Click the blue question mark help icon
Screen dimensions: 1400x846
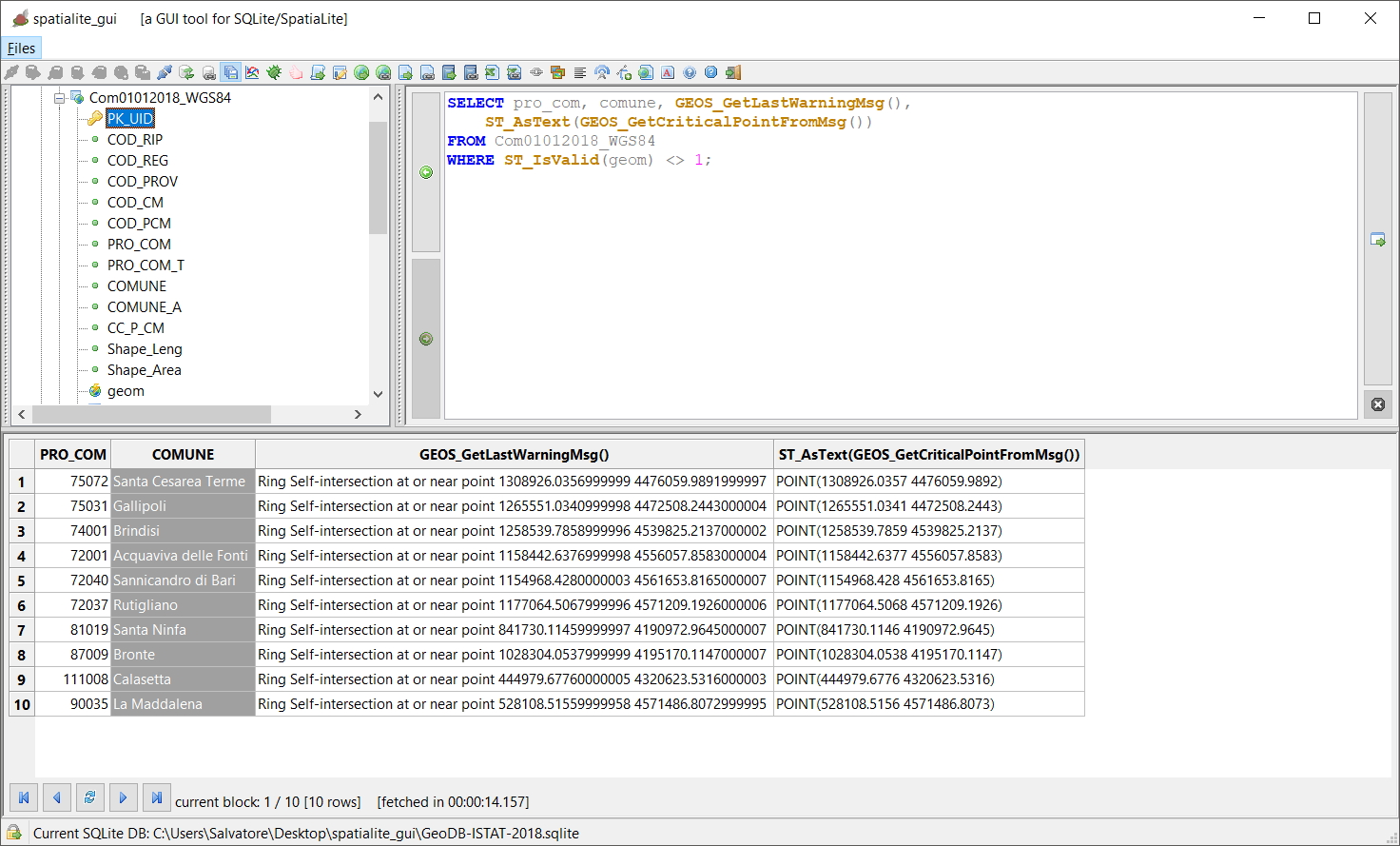pyautogui.click(x=690, y=72)
